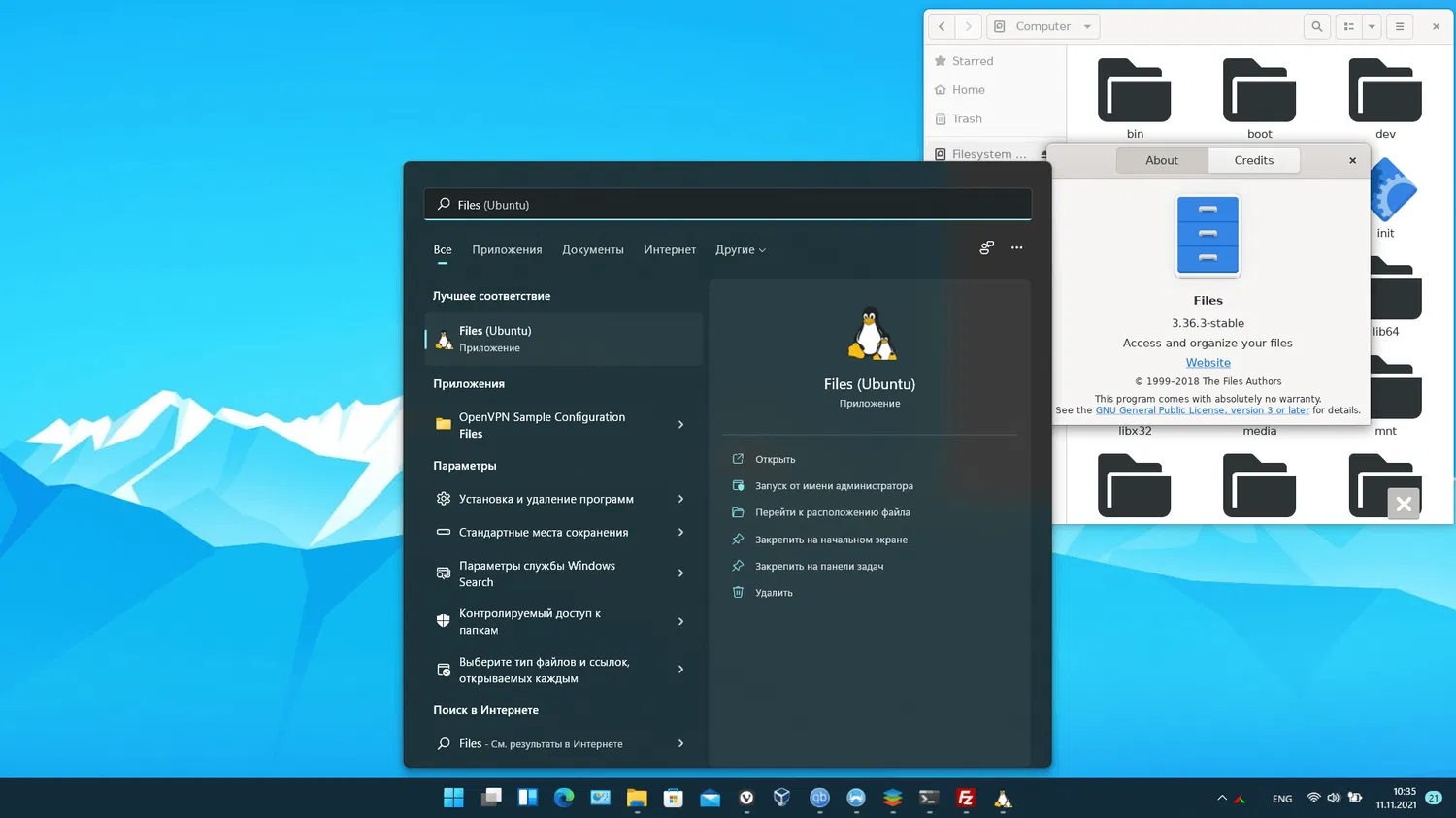Open the hamburger menu in Files window
Viewport: 1456px width, 818px height.
[x=1400, y=26]
